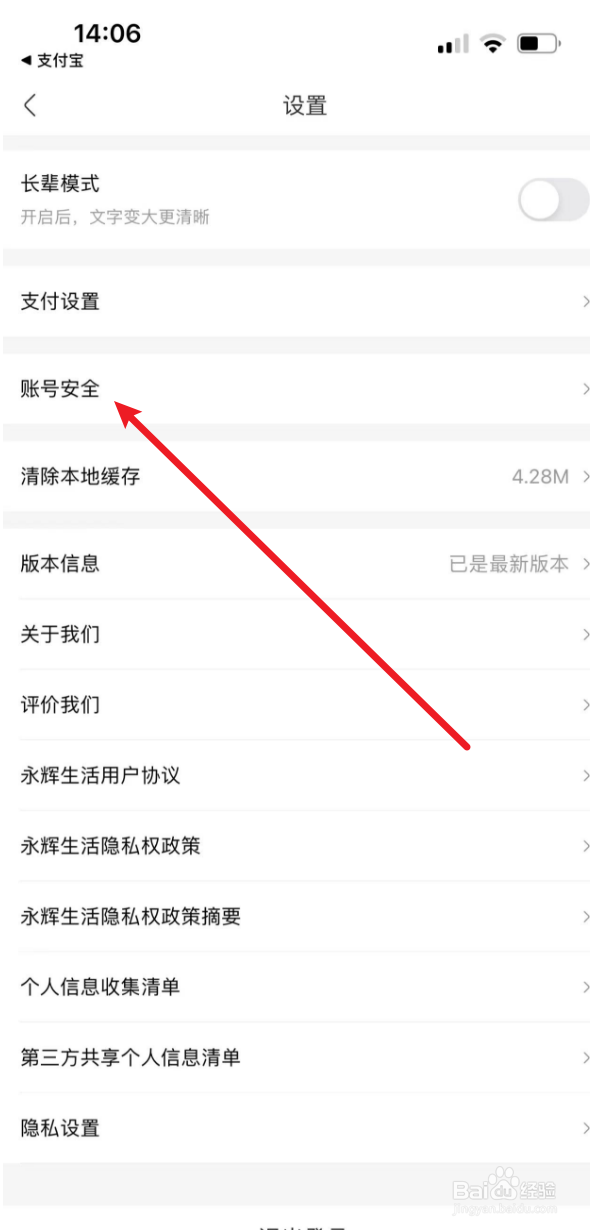
Task: Open 账号安全 account security
Action: tap(295, 389)
